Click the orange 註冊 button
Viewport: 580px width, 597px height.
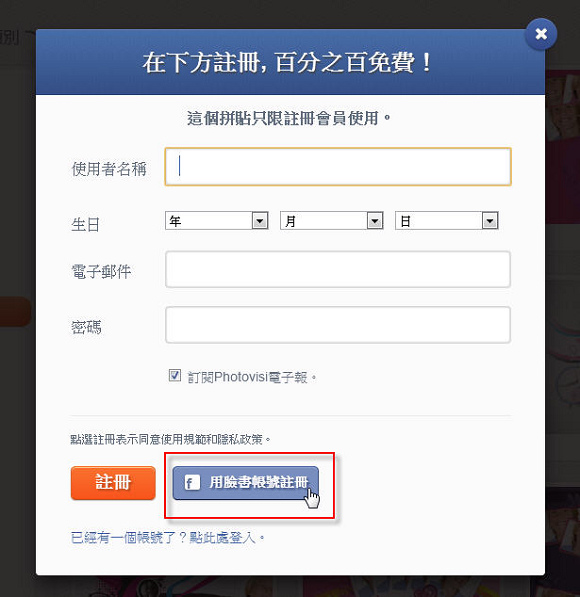113,483
